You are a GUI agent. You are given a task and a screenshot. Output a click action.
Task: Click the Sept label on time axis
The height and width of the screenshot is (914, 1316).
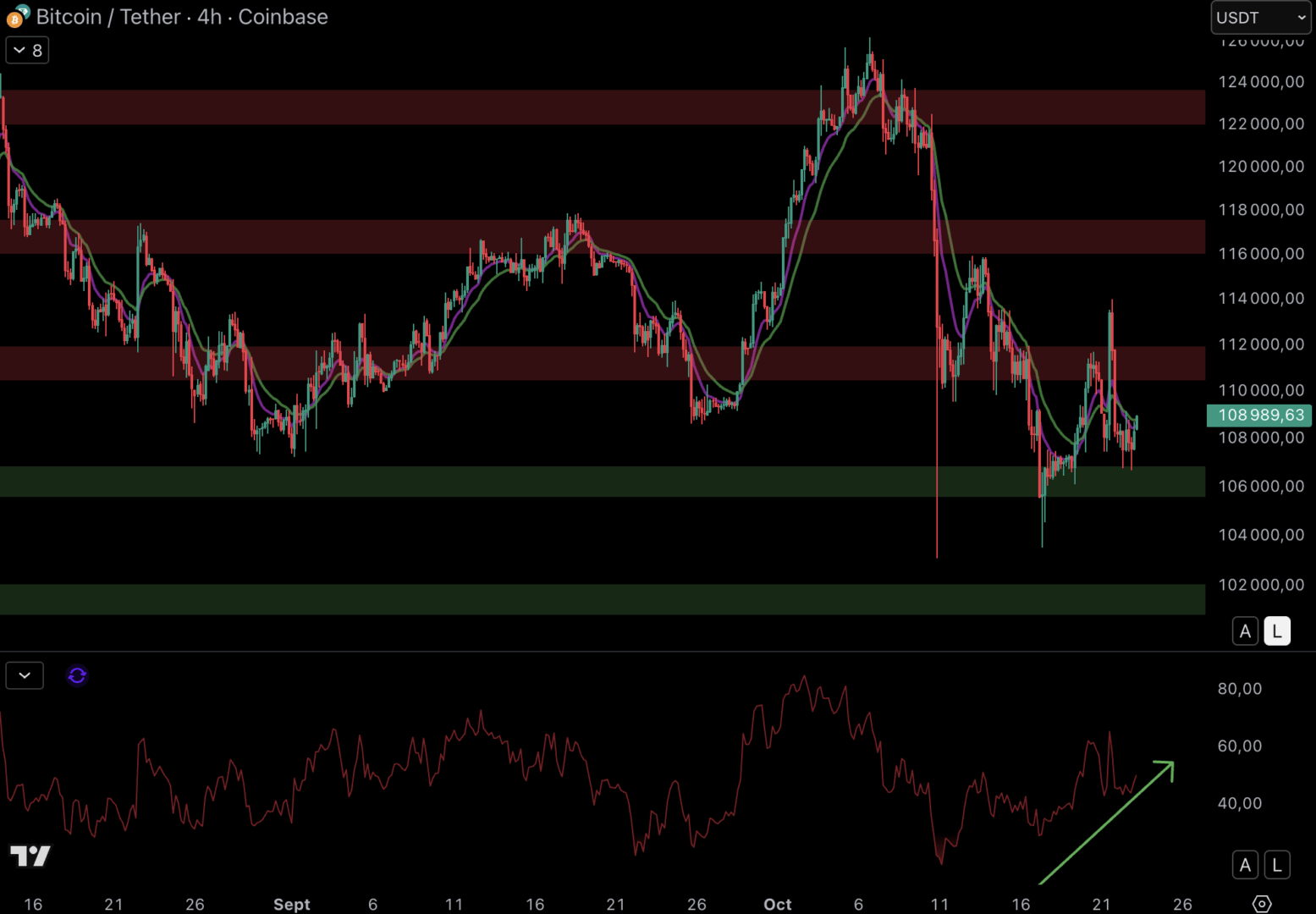pos(291,904)
